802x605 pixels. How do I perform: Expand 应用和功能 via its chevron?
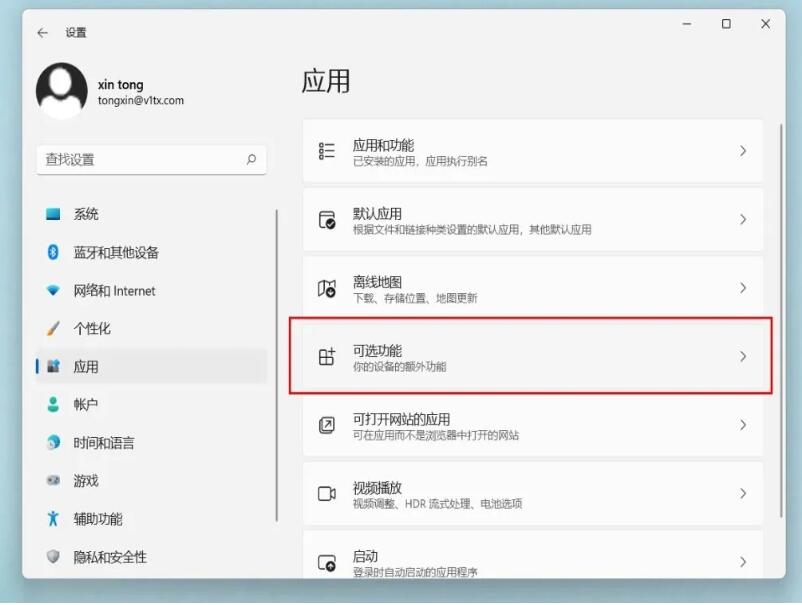[x=742, y=150]
